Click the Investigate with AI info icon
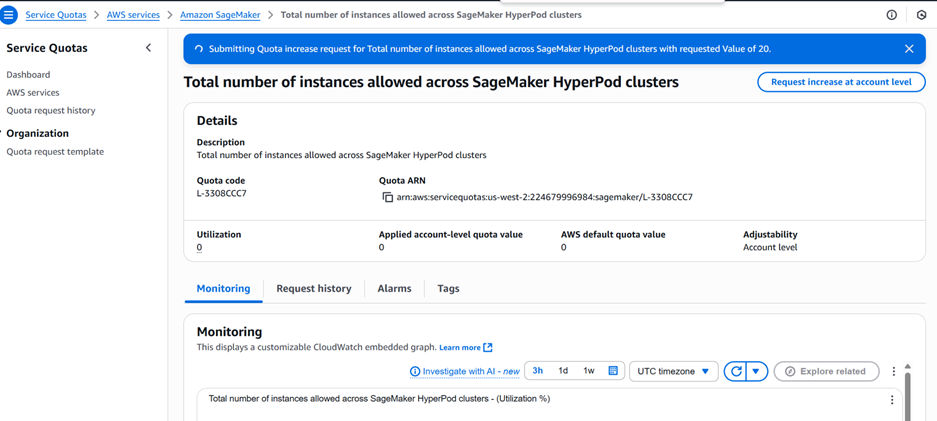Screen dimensions: 937x421 (415, 371)
